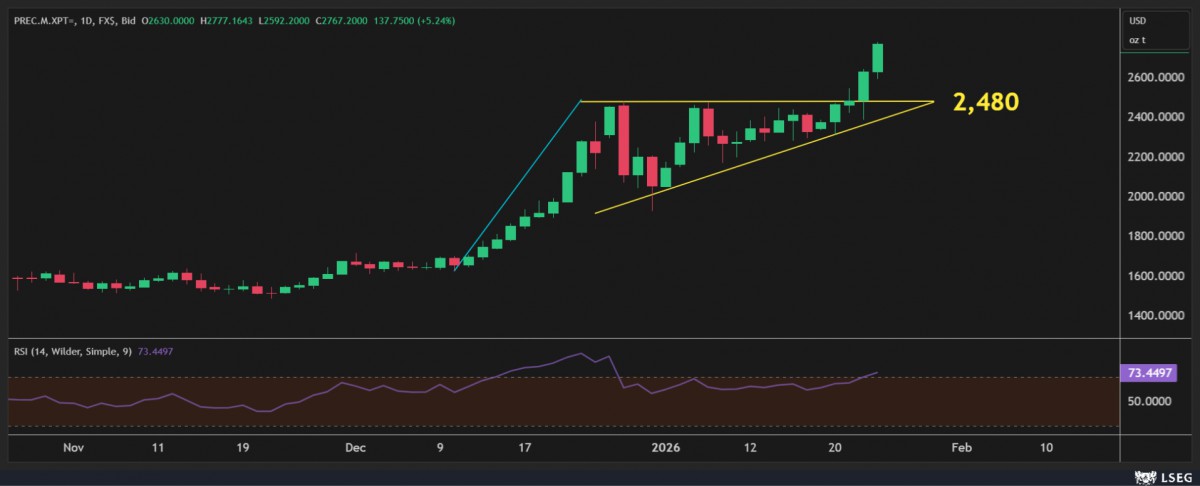Click the oz t unit label
The height and width of the screenshot is (486, 1200).
tap(1138, 40)
